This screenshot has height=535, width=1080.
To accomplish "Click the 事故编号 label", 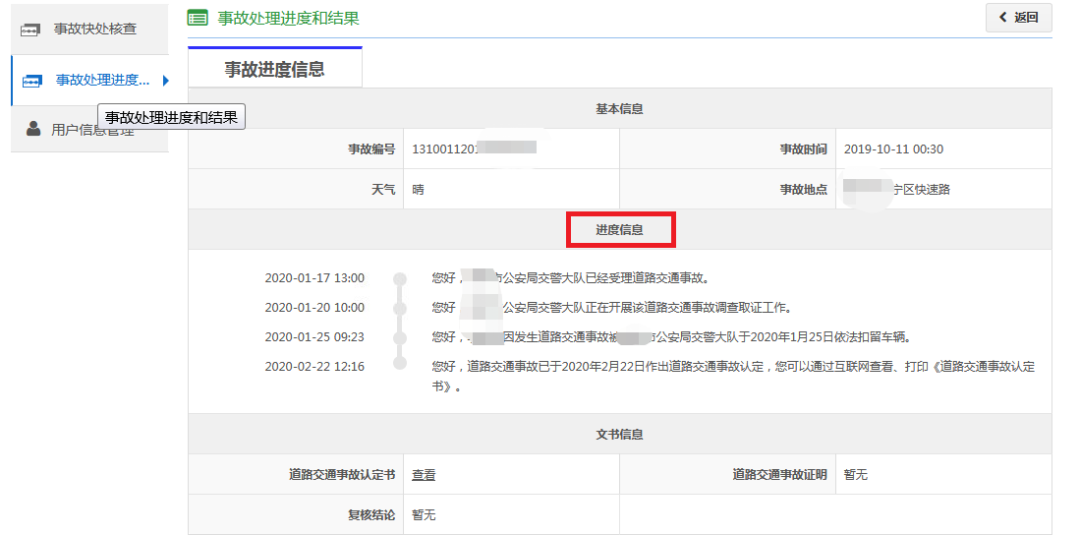I will coord(371,149).
